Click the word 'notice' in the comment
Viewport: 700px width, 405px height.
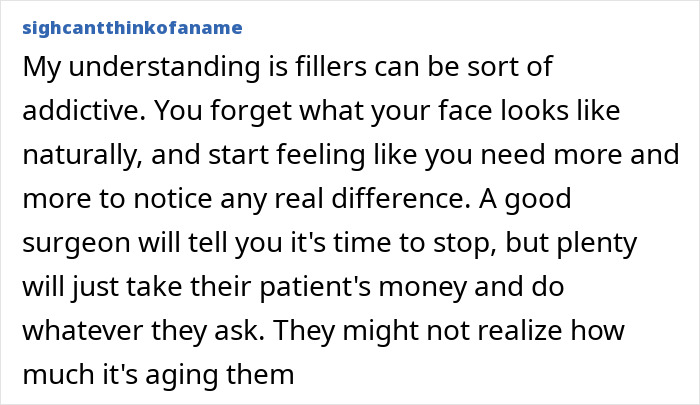coord(172,199)
